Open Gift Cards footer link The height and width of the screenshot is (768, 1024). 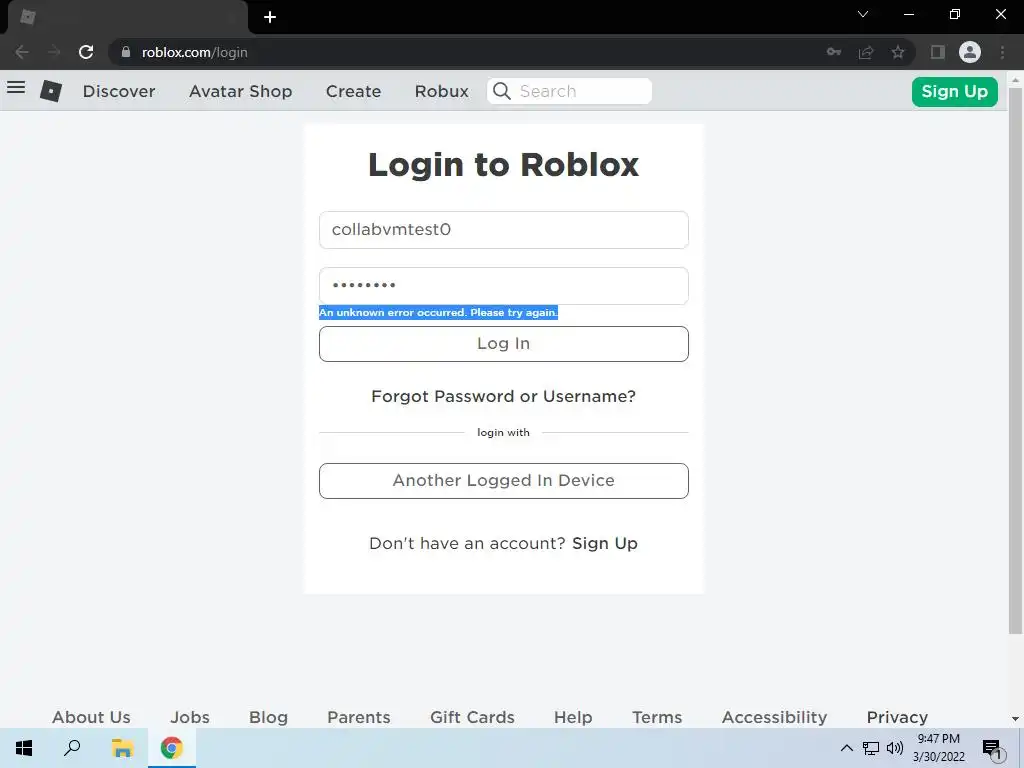(x=472, y=717)
